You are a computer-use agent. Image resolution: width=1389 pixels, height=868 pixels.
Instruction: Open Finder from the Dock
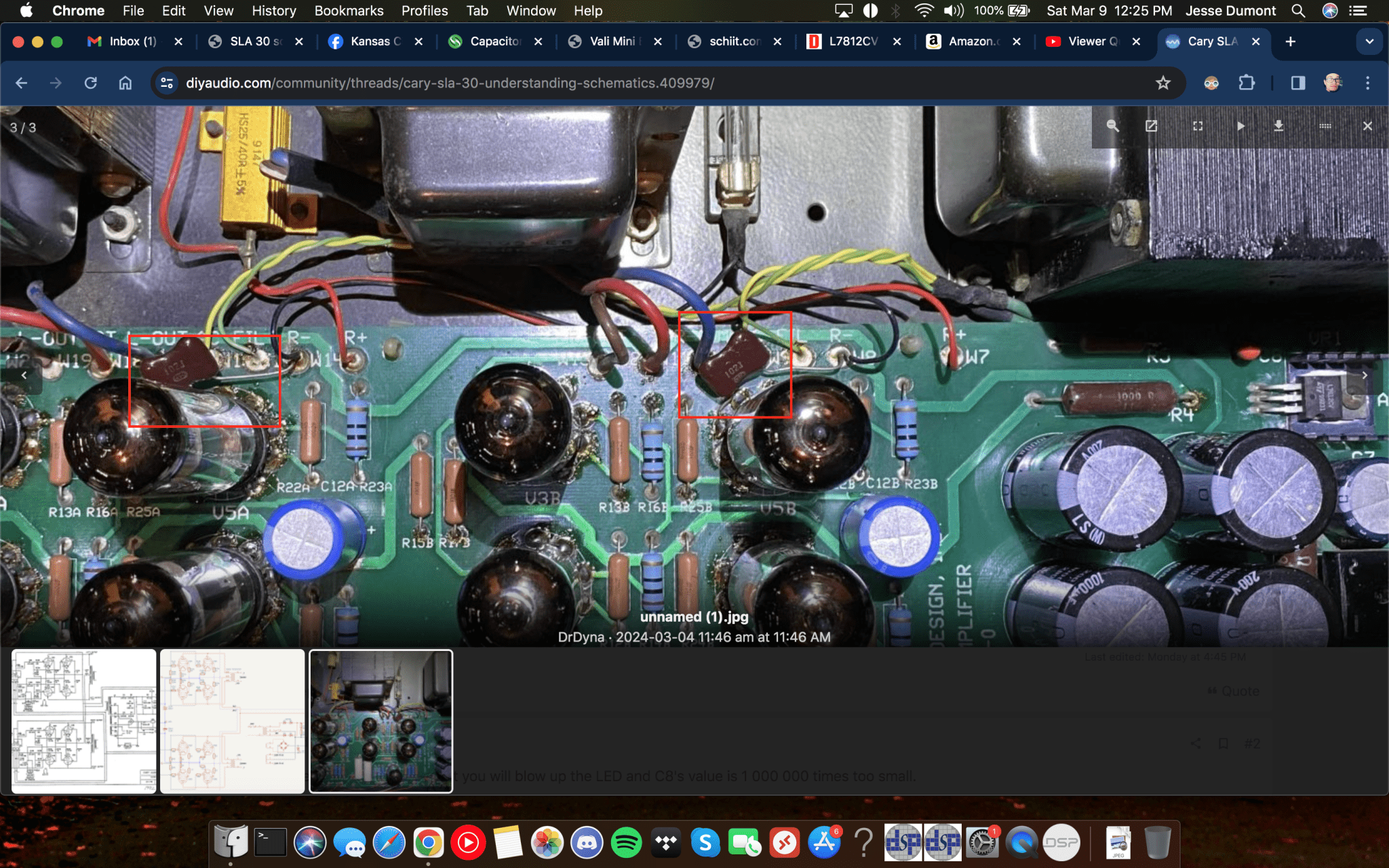click(231, 843)
